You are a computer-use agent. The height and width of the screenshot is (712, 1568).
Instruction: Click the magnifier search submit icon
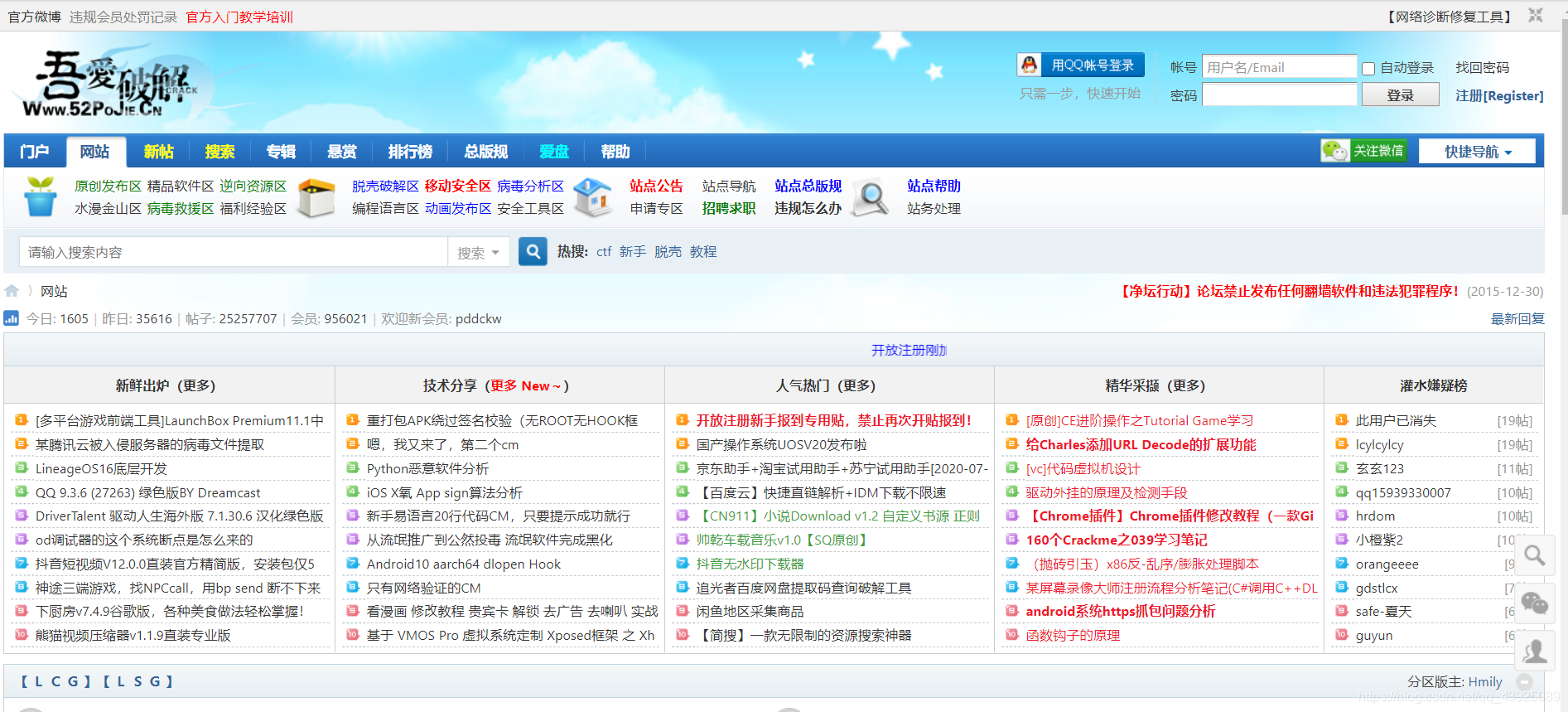533,251
